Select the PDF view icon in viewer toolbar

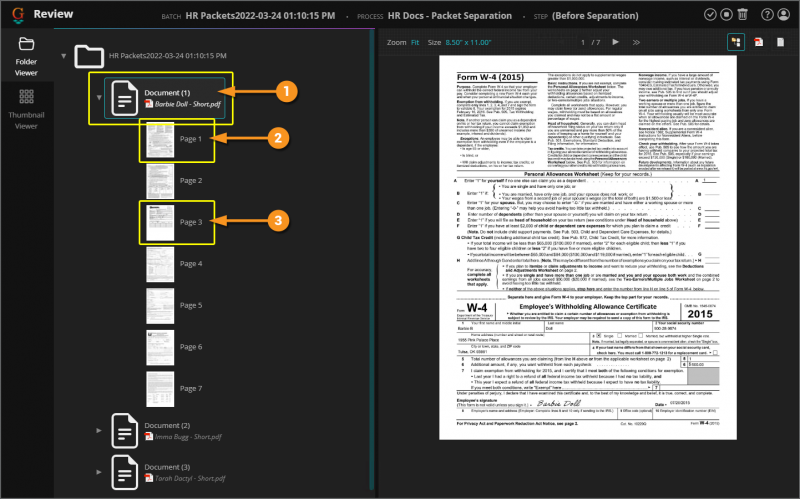coord(759,42)
